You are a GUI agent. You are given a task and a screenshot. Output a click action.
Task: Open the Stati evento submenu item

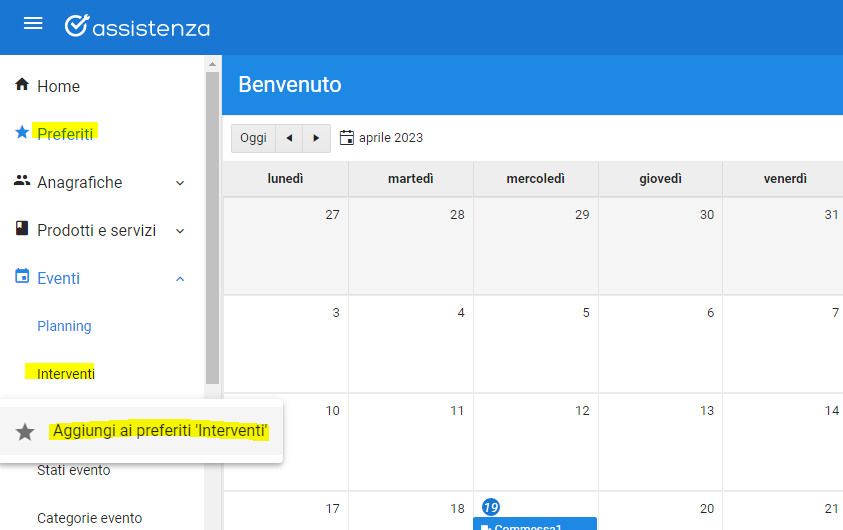pos(74,470)
